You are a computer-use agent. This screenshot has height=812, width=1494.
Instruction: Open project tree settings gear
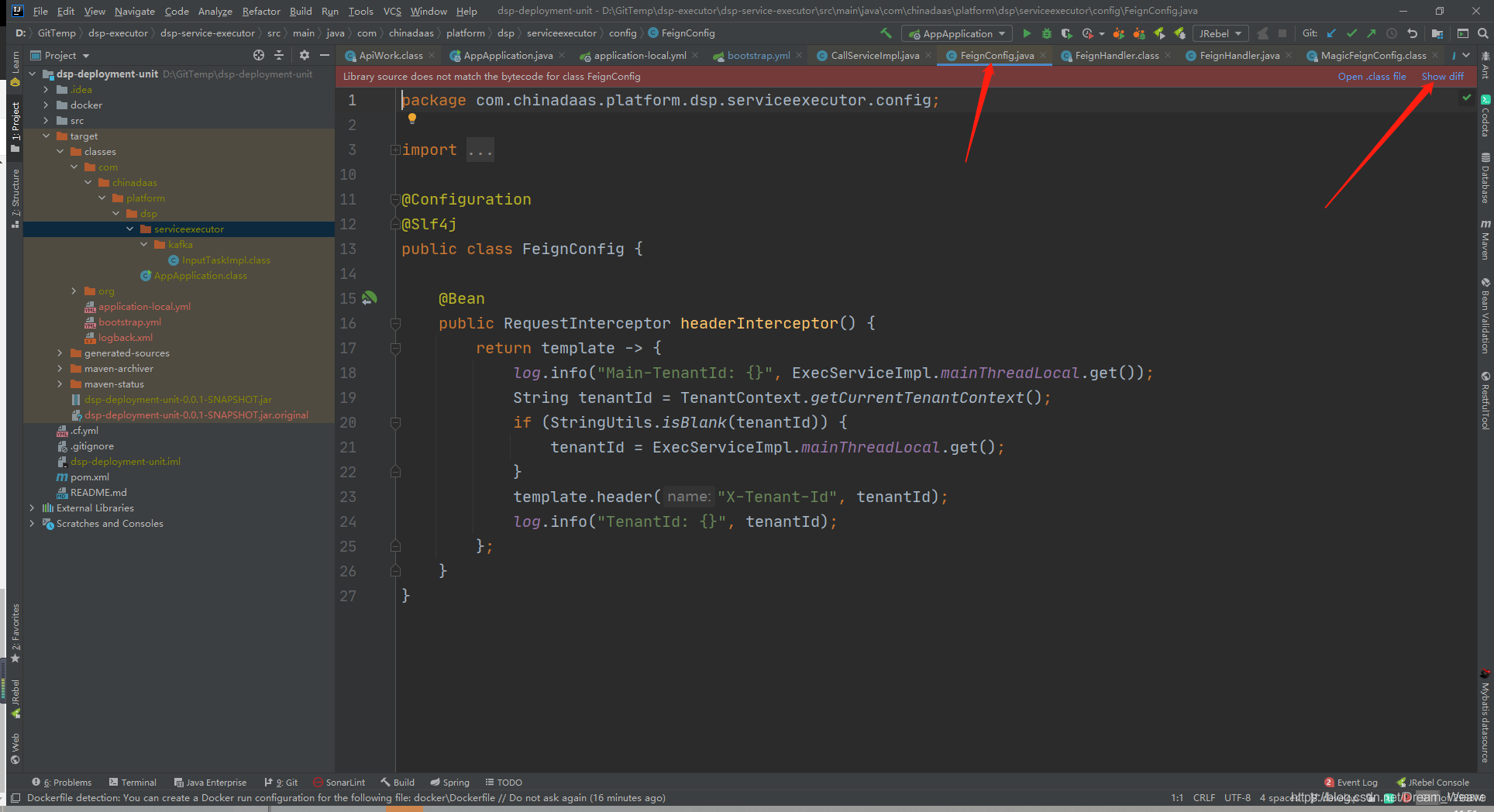(x=305, y=55)
